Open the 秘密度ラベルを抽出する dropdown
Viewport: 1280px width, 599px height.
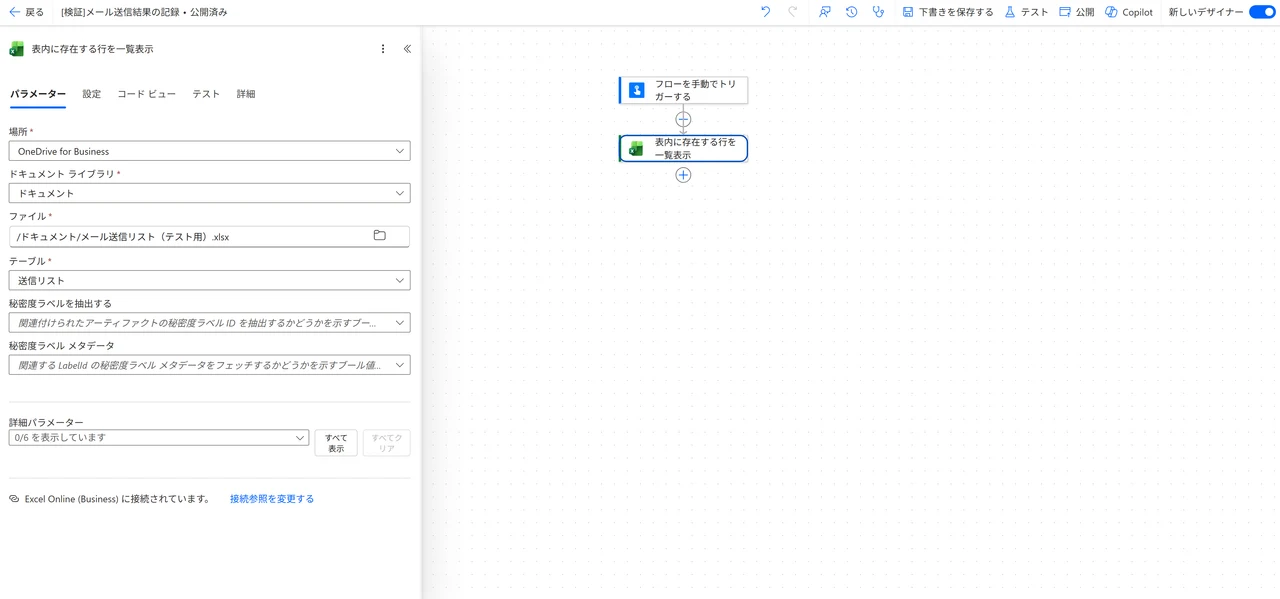209,323
